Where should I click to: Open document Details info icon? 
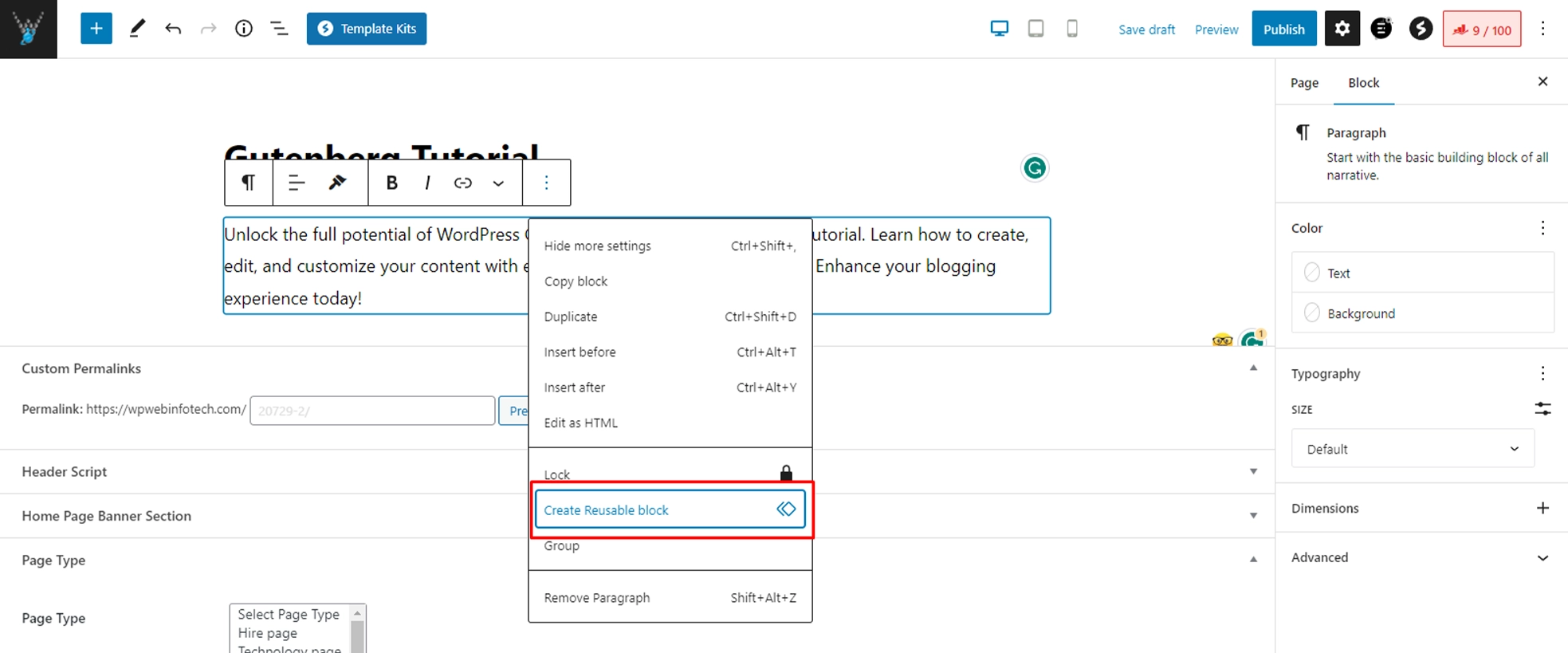(x=244, y=29)
